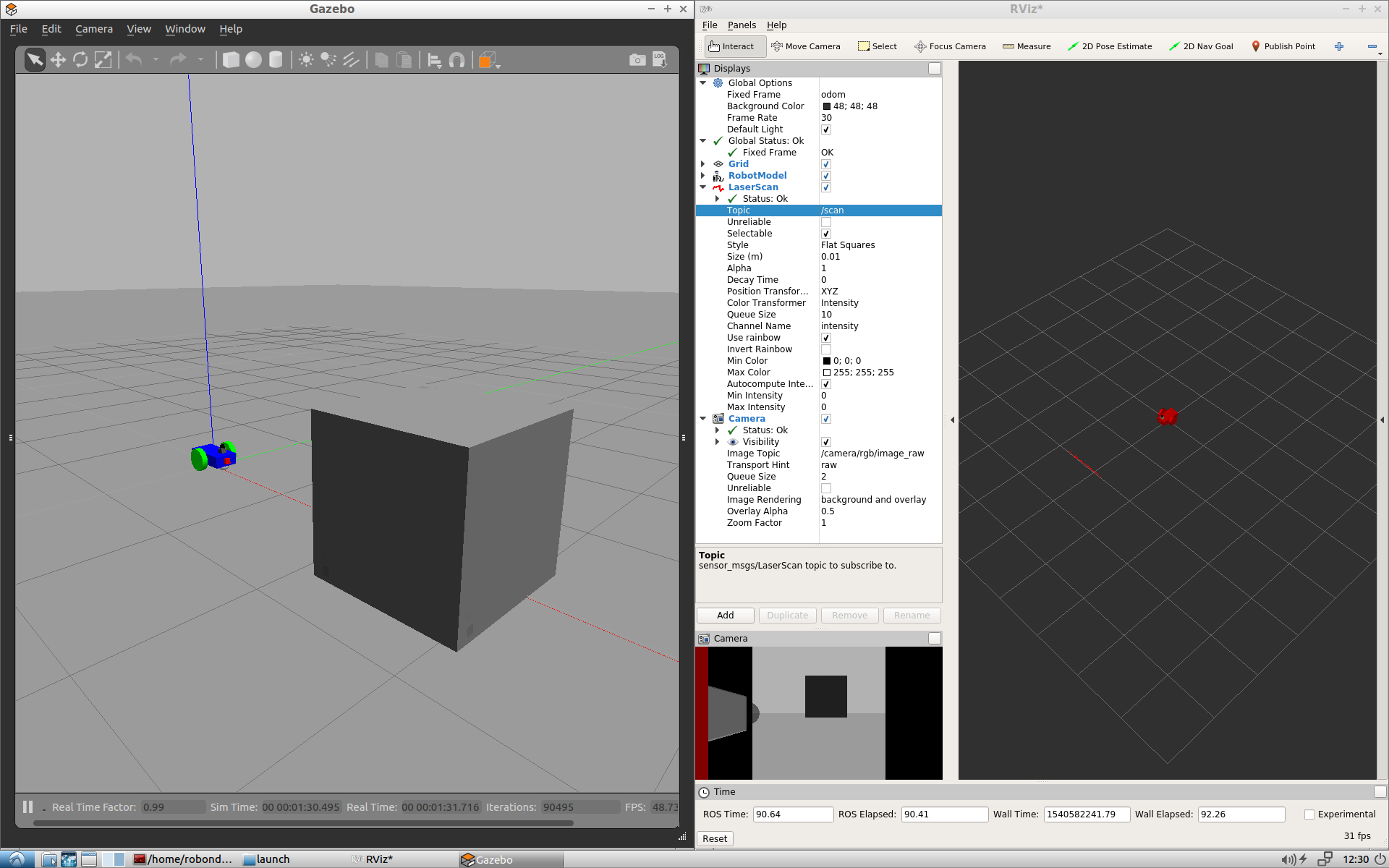Insert a sphere shape in Gazebo

253,59
